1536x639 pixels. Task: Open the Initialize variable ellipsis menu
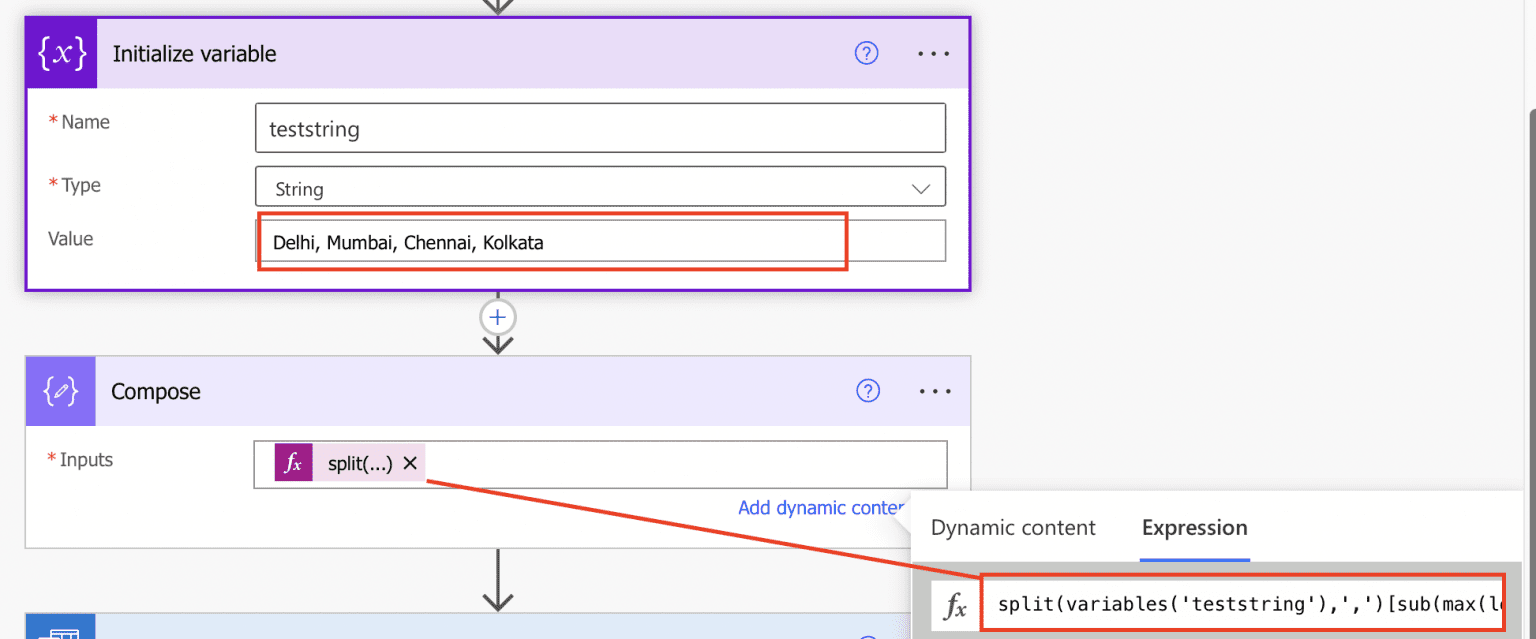[x=934, y=53]
